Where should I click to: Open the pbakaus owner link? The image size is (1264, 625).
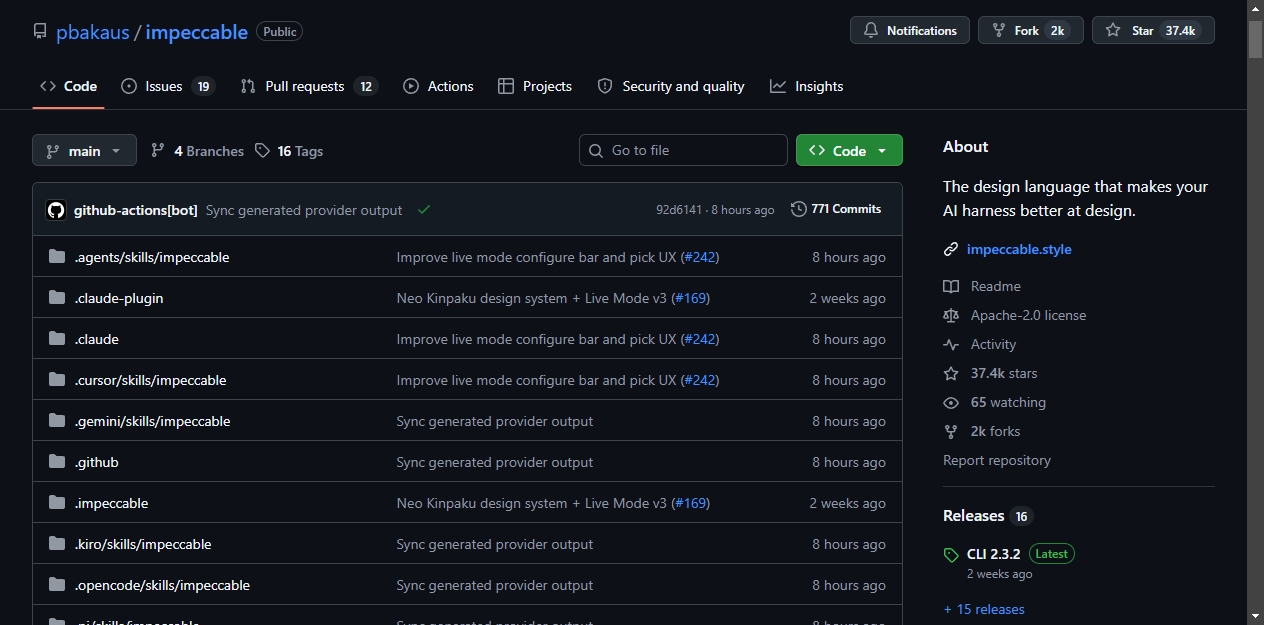(92, 32)
